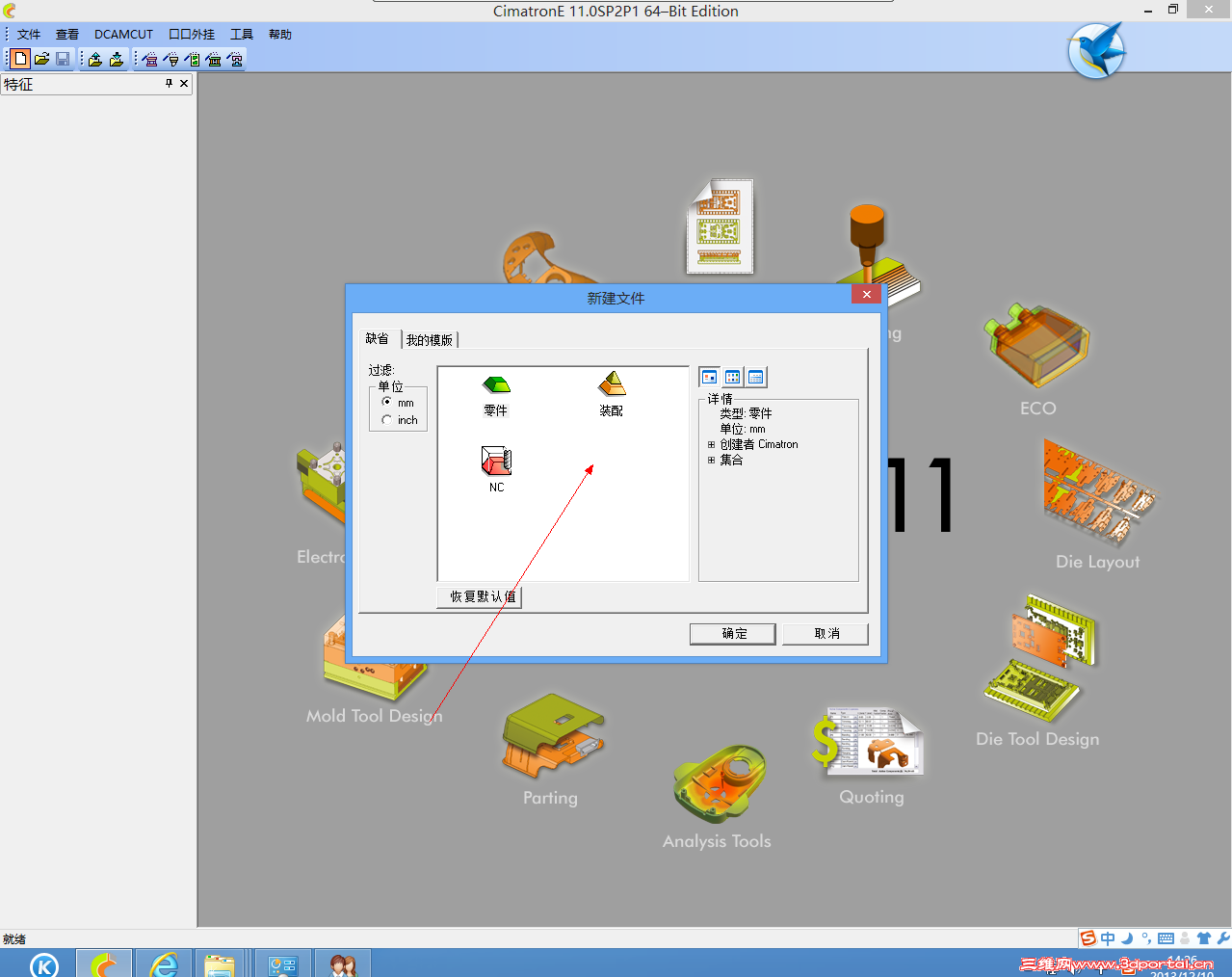Open the 工具 menu

(241, 34)
